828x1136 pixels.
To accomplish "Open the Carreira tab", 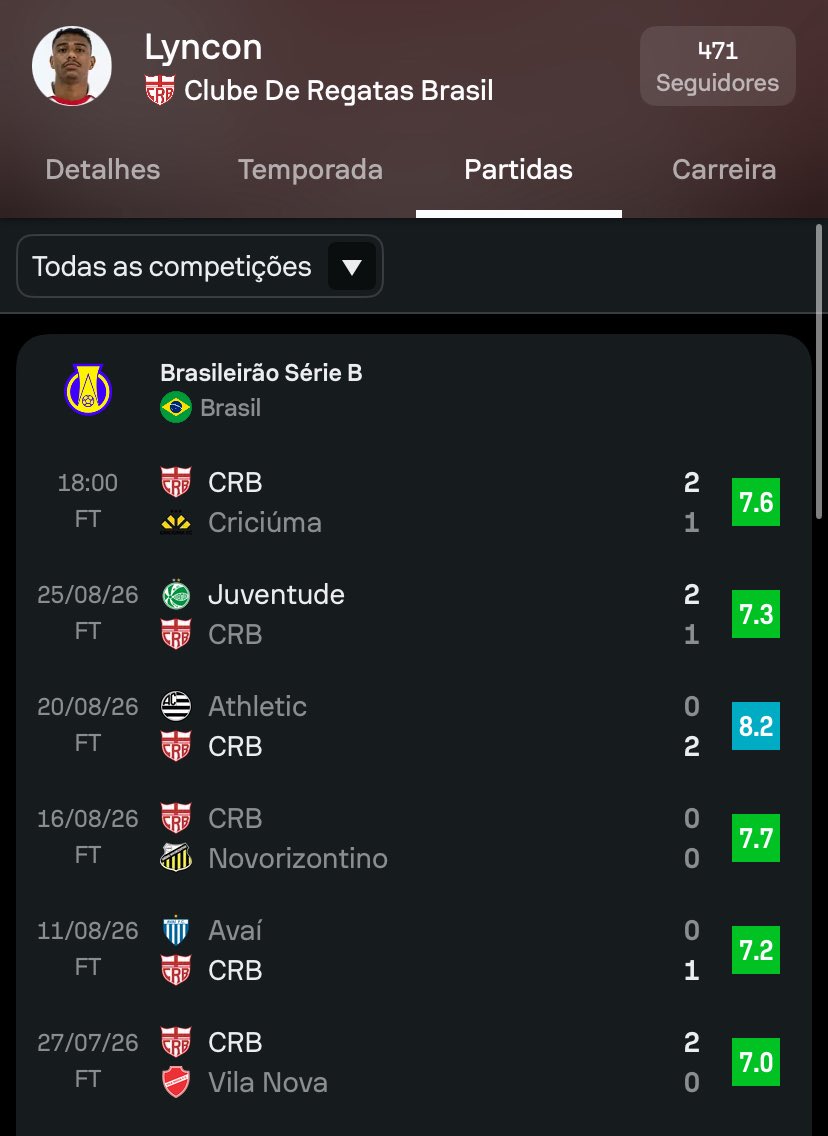I will click(724, 170).
